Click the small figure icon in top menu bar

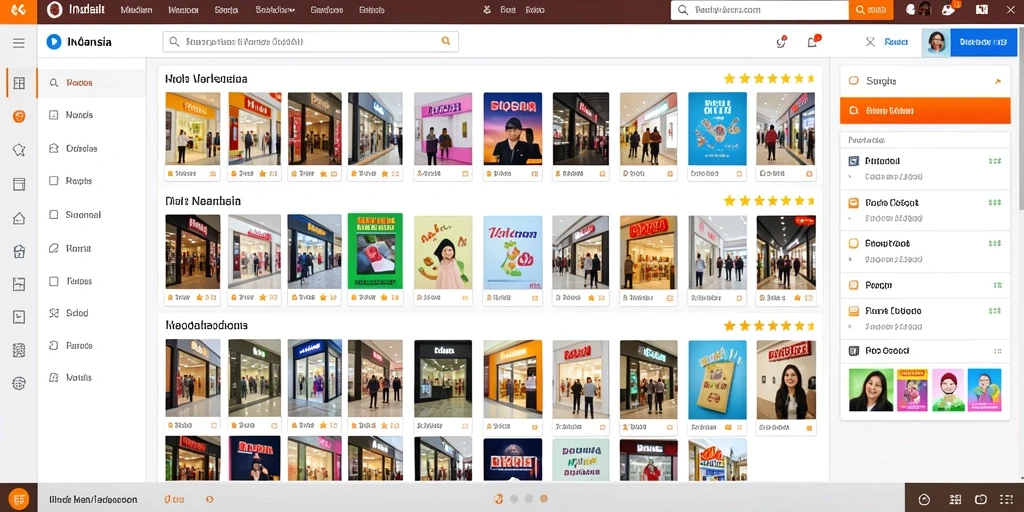click(x=487, y=10)
